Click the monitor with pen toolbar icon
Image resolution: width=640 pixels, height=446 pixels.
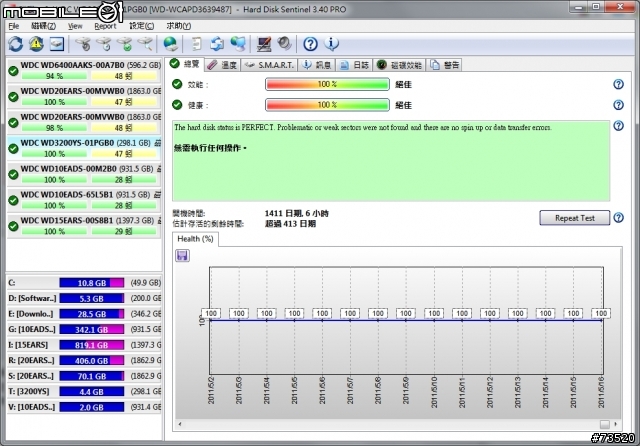264,44
